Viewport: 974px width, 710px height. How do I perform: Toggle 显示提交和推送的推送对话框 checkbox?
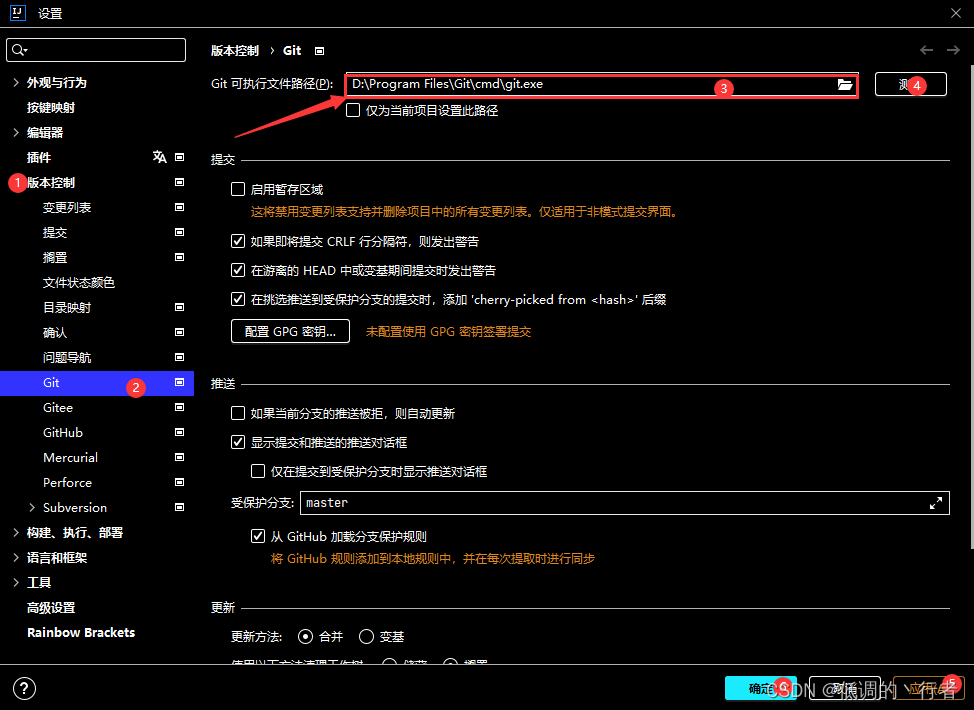[238, 442]
